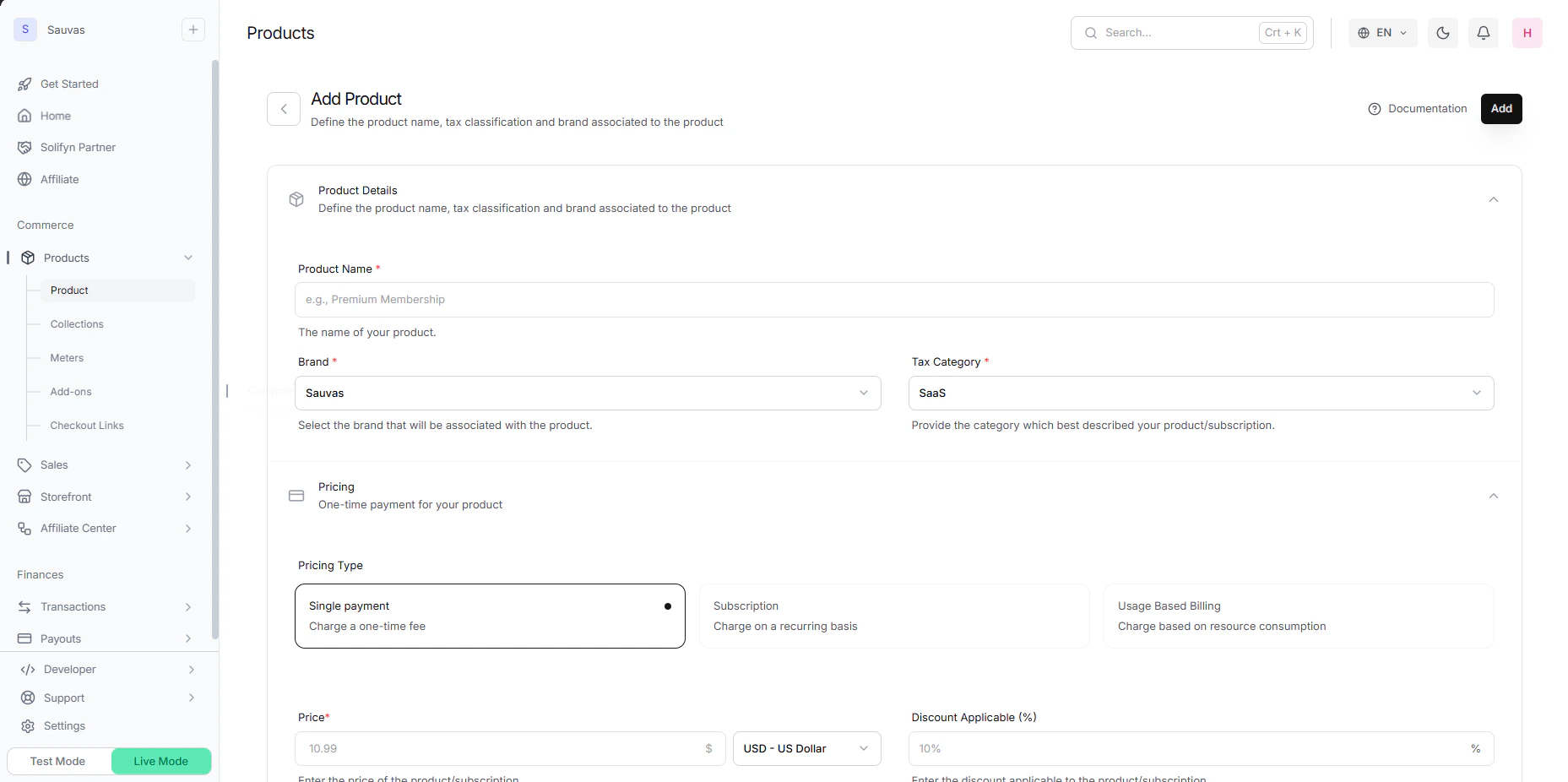Toggle dark mode with moon icon
Screen dimensions: 1568x782
point(1443,33)
